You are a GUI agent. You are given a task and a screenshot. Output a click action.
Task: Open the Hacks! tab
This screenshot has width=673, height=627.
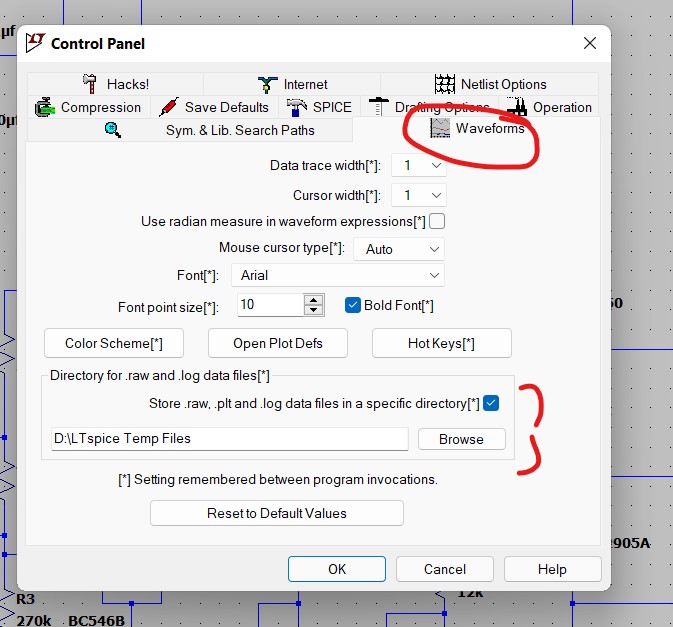[x=115, y=84]
